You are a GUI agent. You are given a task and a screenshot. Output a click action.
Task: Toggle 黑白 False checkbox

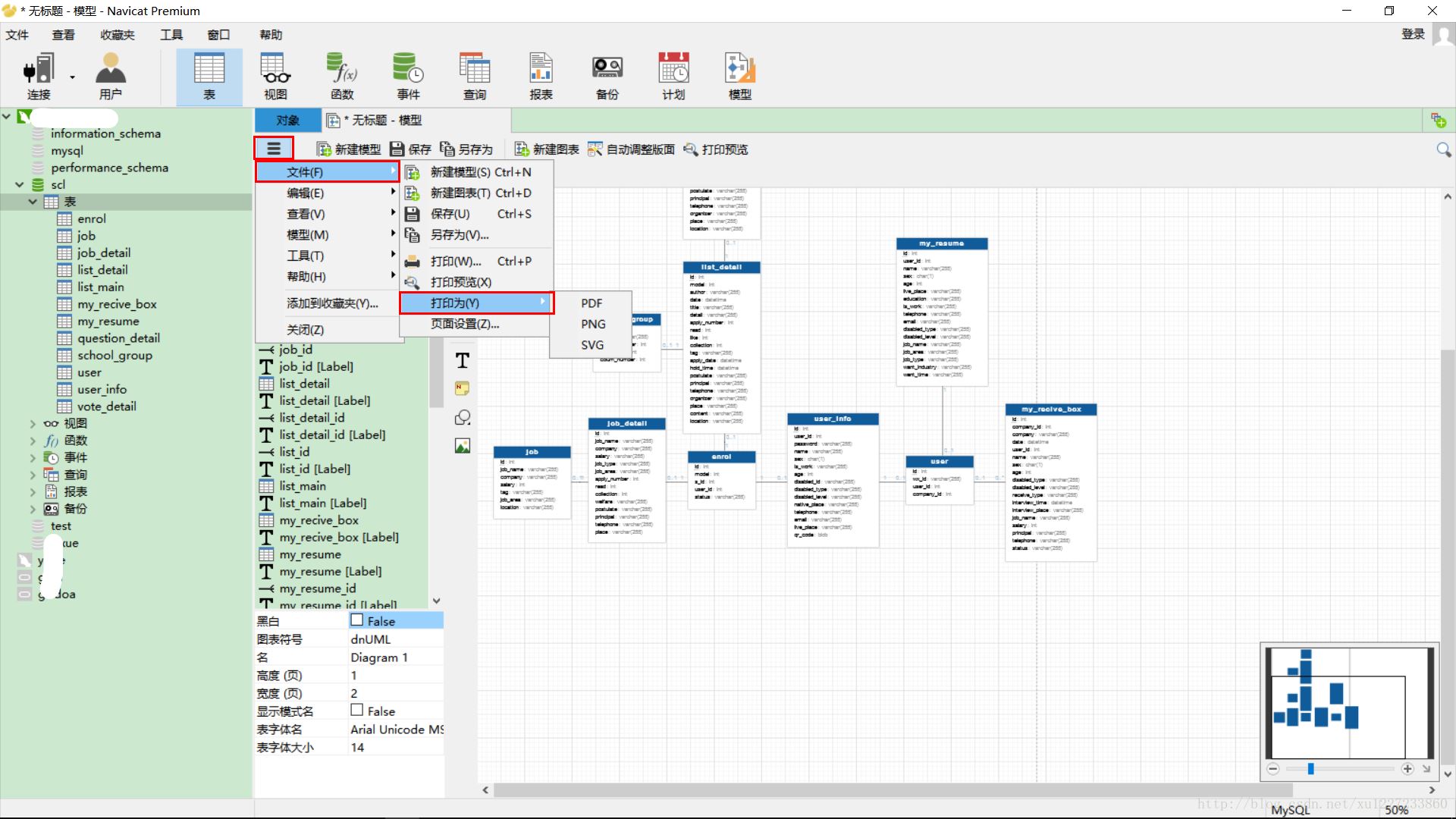[x=357, y=620]
